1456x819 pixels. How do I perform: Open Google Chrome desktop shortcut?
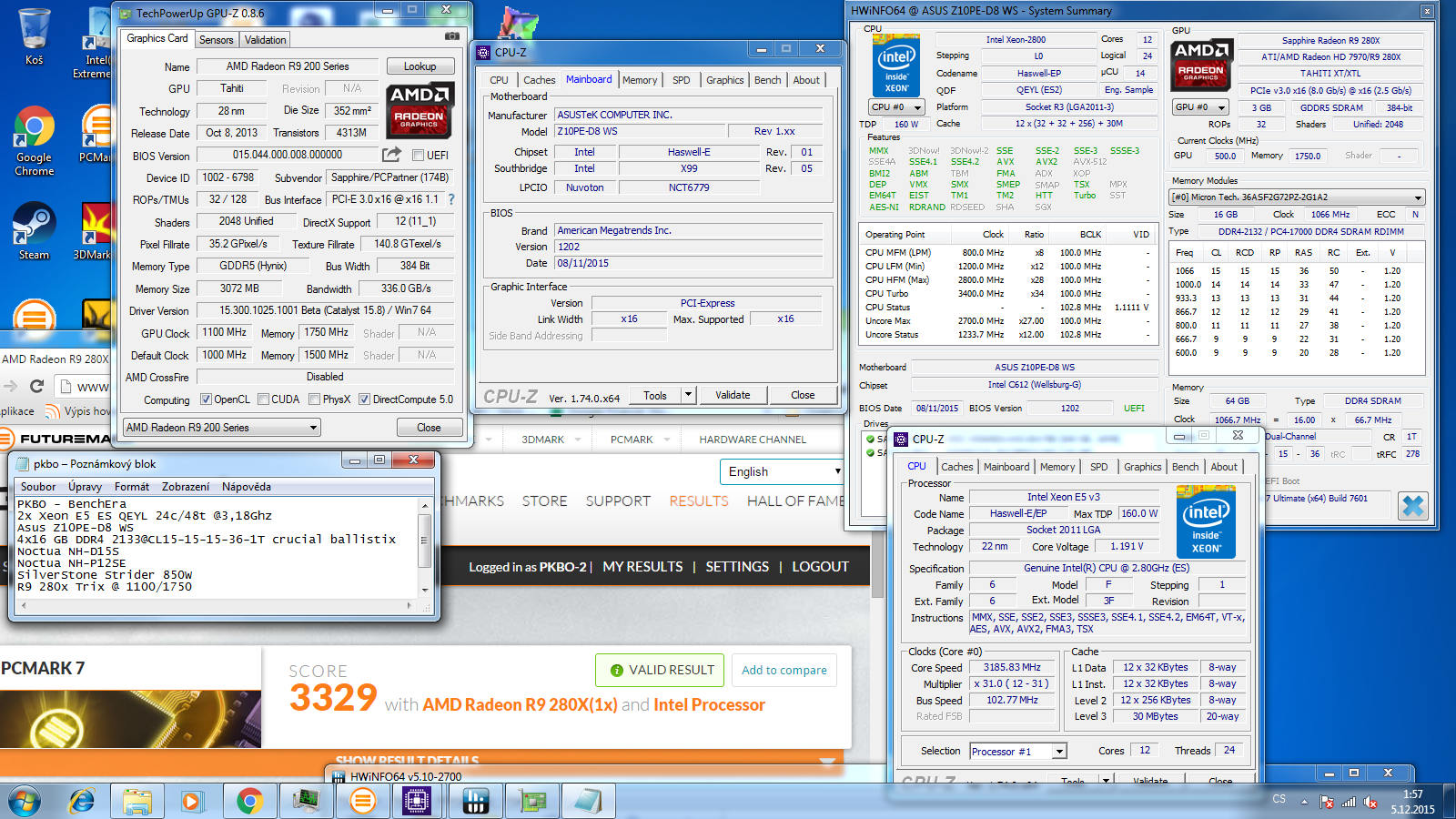[35, 141]
